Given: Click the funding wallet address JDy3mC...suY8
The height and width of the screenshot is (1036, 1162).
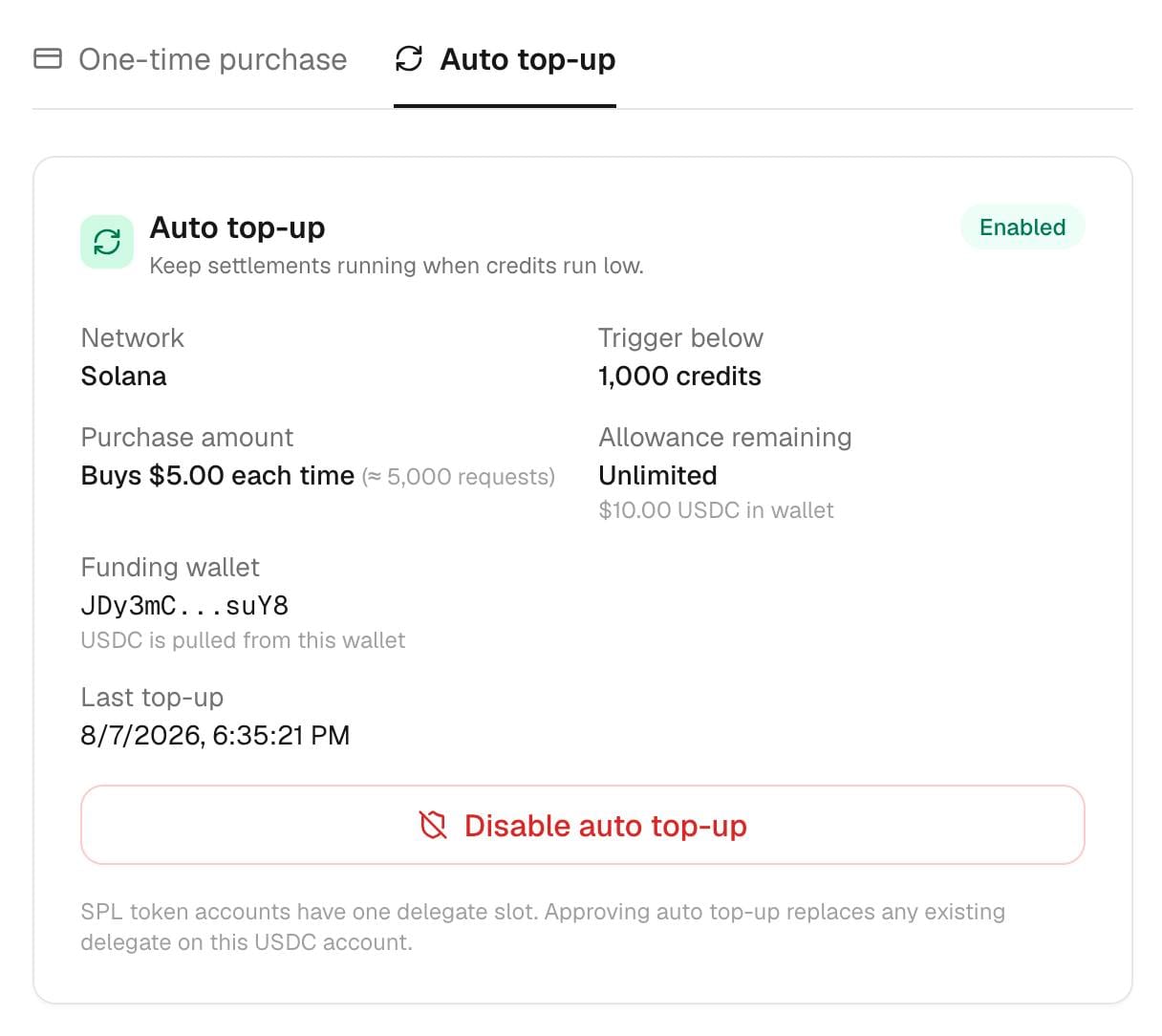Looking at the screenshot, I should coord(184,606).
